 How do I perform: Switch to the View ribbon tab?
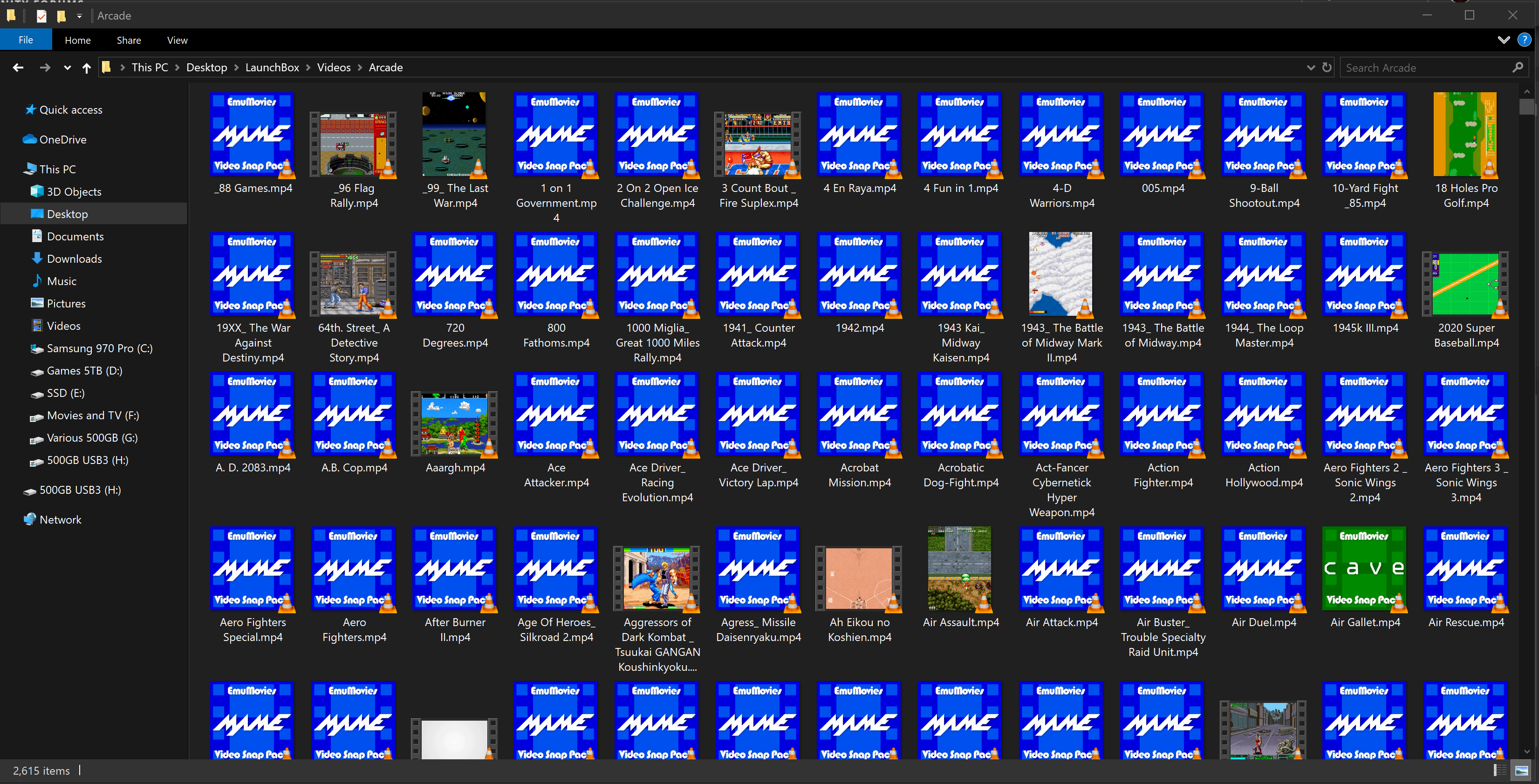point(178,40)
